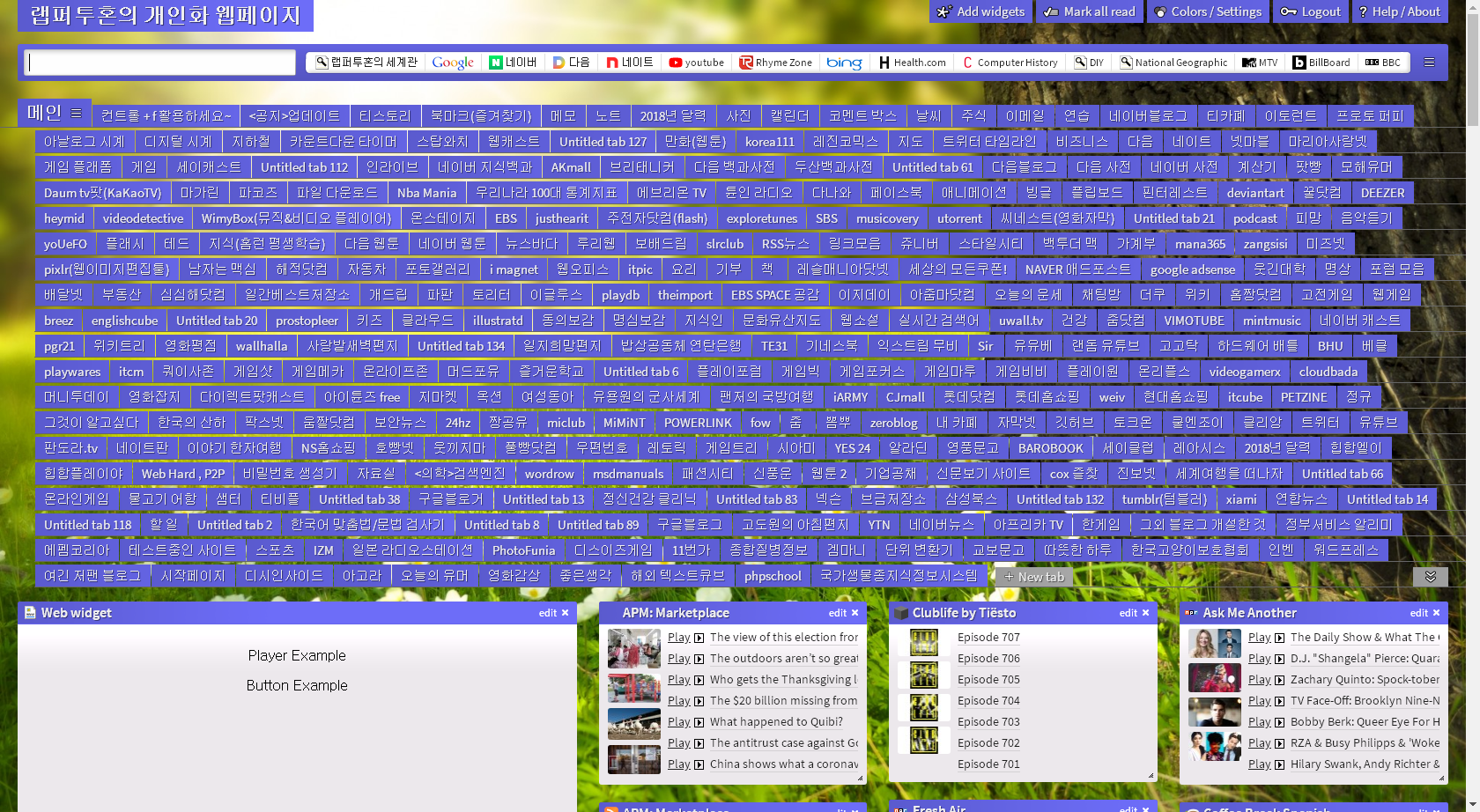Open Episode 701 link
The image size is (1480, 812).
[988, 764]
